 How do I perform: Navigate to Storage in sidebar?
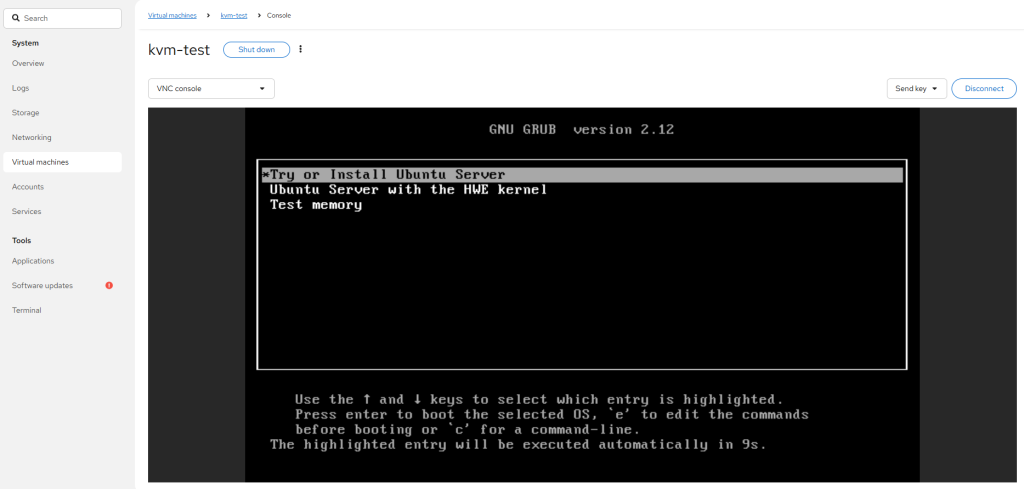(63, 113)
